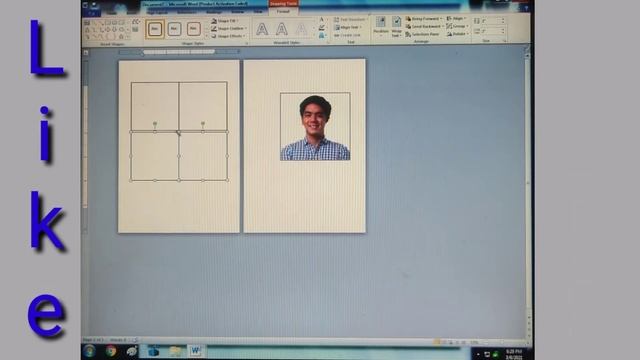Open the Shape Outline menu
This screenshot has height=360, width=640.
tap(230, 29)
